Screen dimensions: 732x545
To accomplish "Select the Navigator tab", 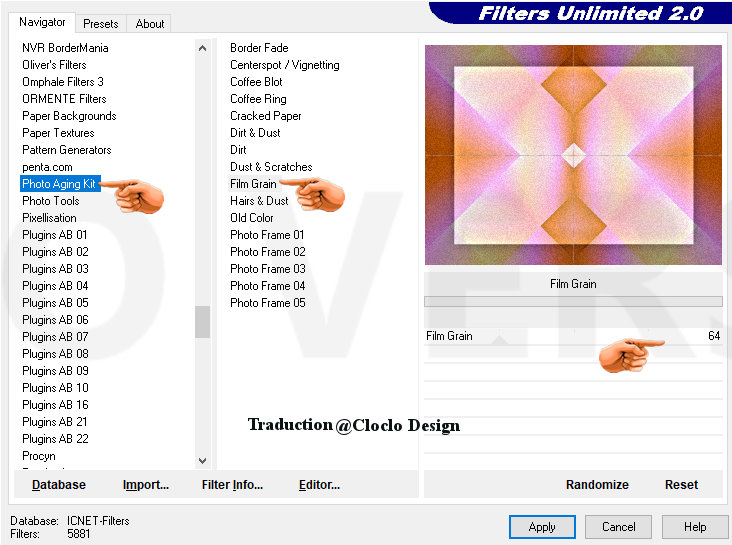I will [42, 22].
